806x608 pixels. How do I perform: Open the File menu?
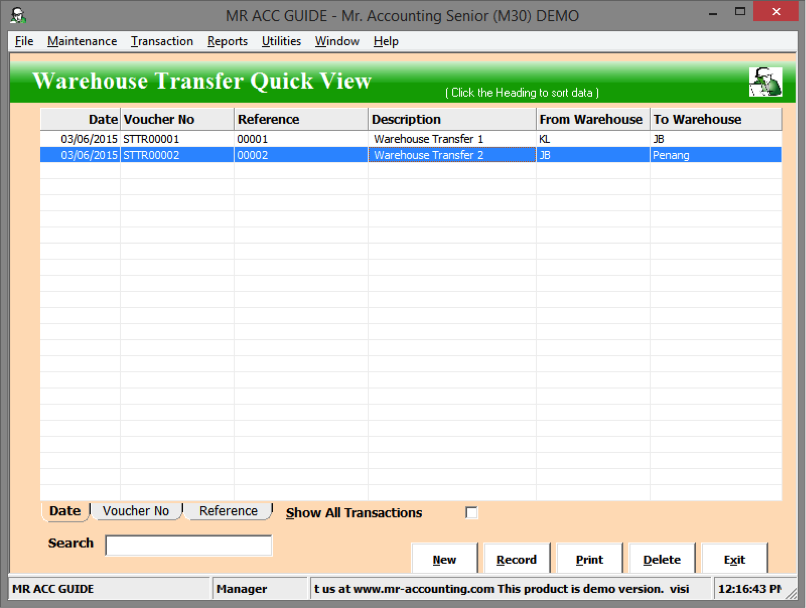point(24,41)
